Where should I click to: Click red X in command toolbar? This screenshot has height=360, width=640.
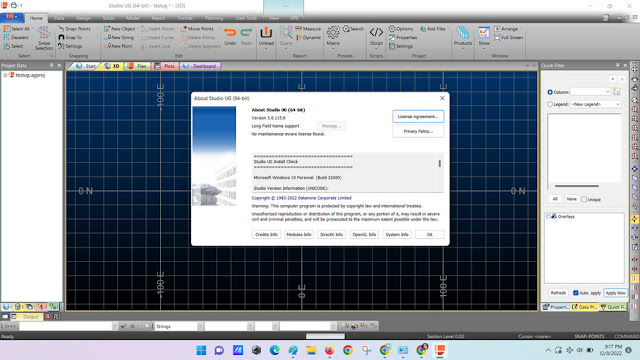133,326
